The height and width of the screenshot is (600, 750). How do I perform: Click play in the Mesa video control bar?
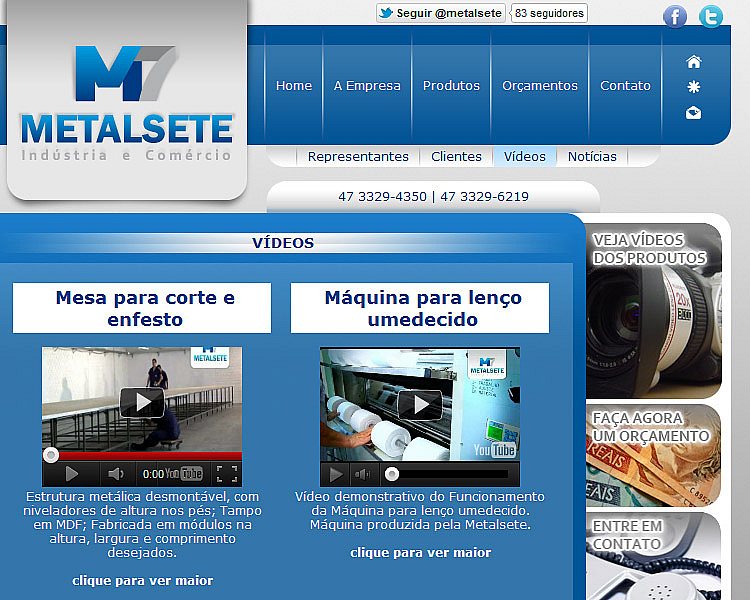coord(71,474)
